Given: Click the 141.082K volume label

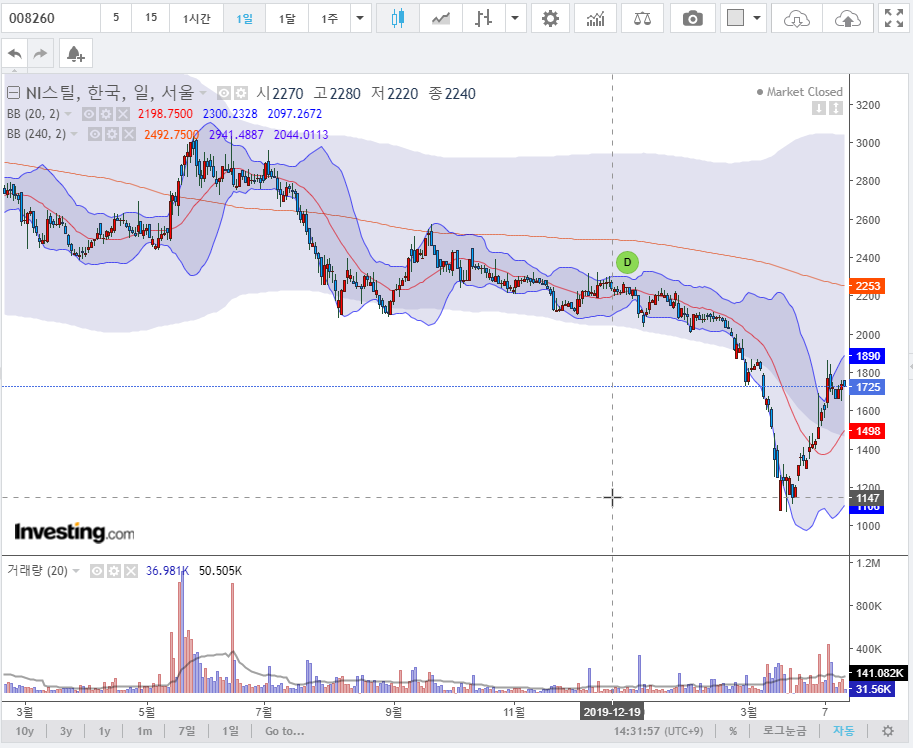Looking at the screenshot, I should pos(878,673).
